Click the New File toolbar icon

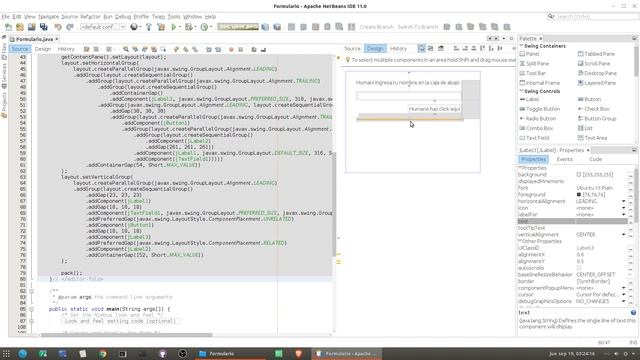click(8, 27)
